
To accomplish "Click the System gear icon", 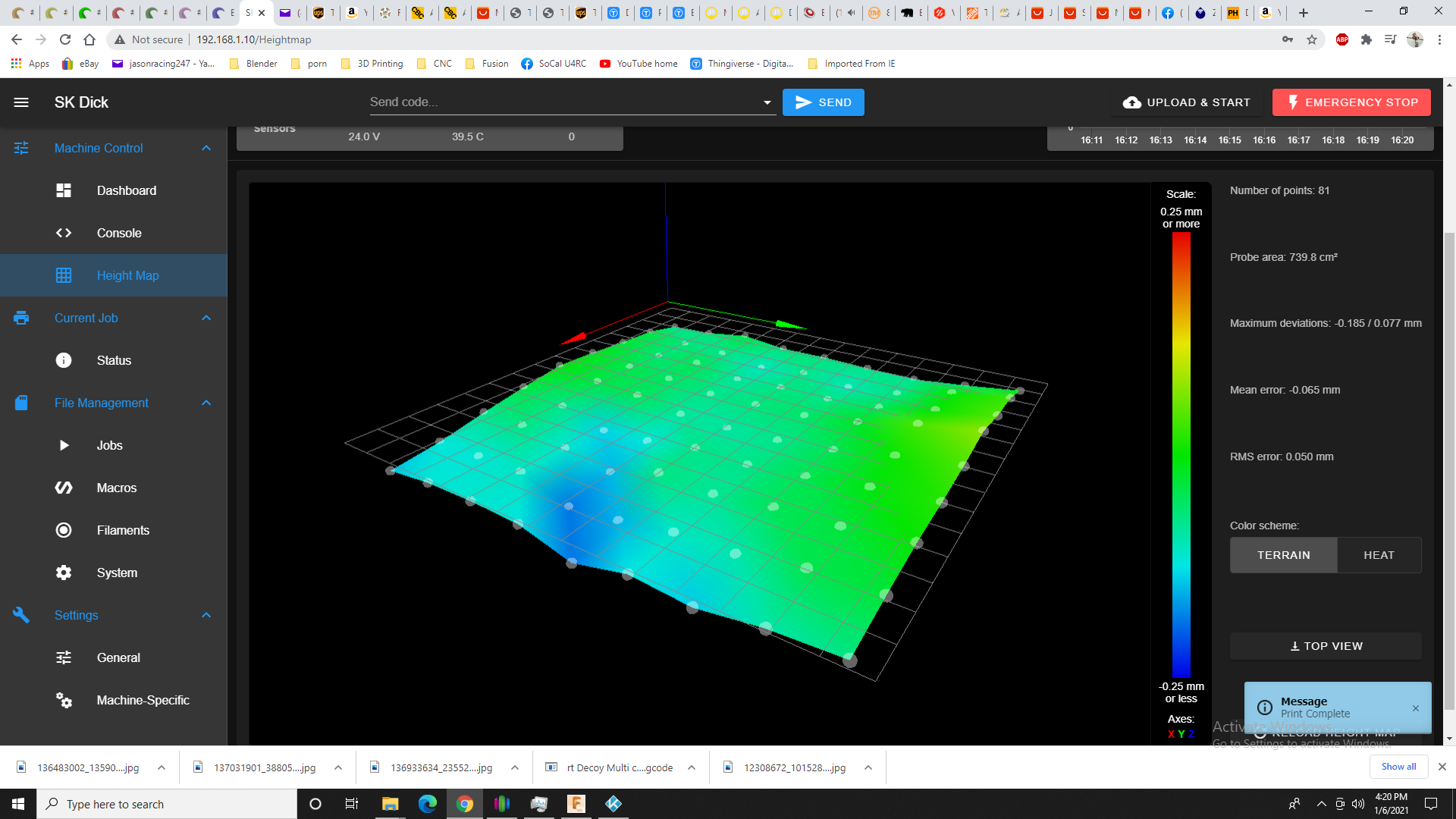I will tap(64, 573).
